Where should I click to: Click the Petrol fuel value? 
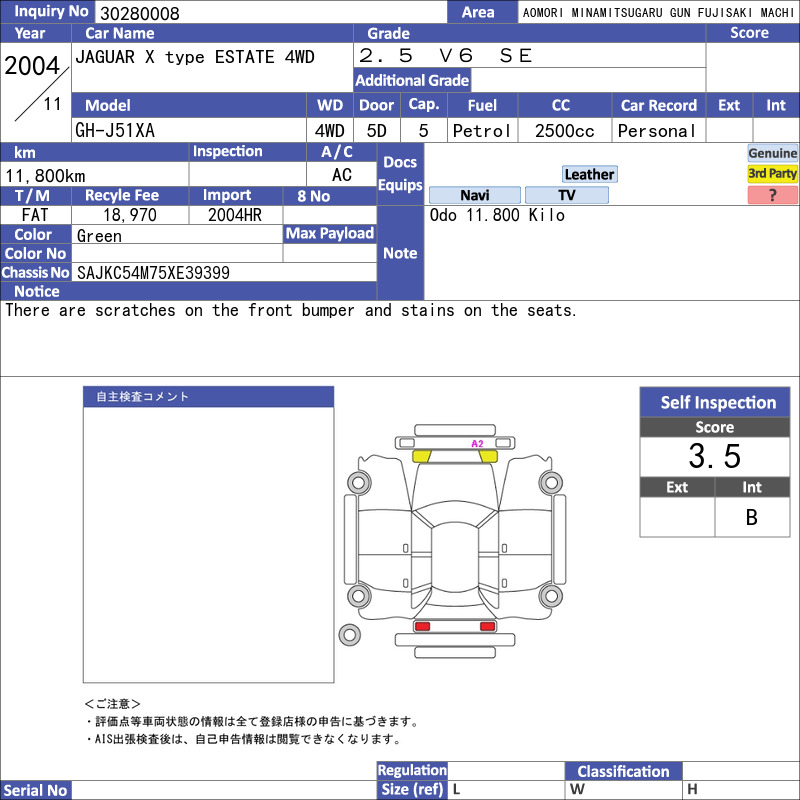481,131
